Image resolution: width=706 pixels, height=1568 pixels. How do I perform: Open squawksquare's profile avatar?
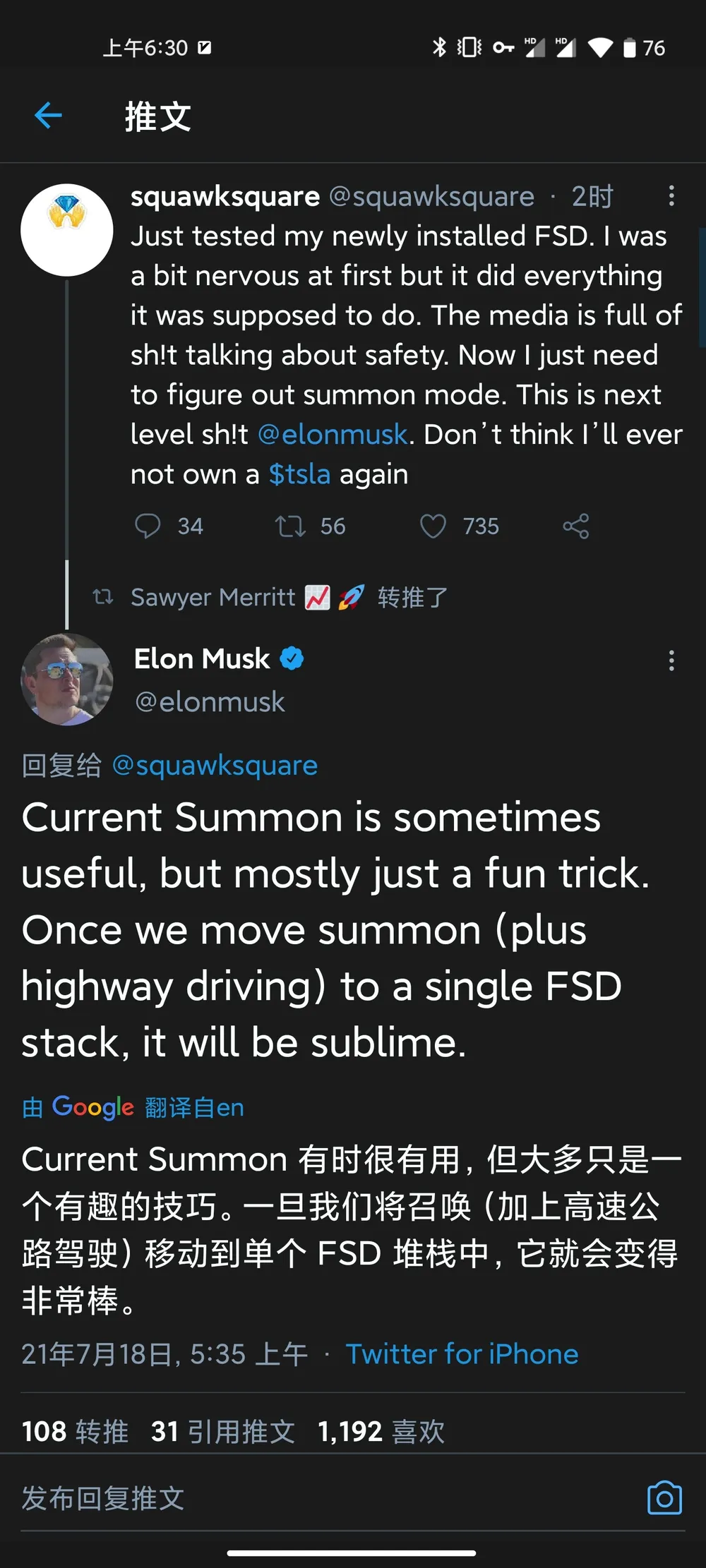[x=67, y=230]
